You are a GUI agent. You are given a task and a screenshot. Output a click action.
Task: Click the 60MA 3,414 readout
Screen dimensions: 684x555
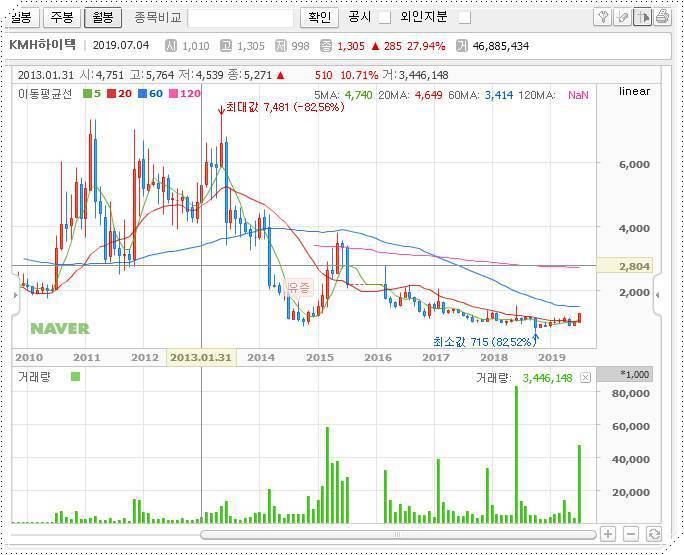pyautogui.click(x=480, y=95)
